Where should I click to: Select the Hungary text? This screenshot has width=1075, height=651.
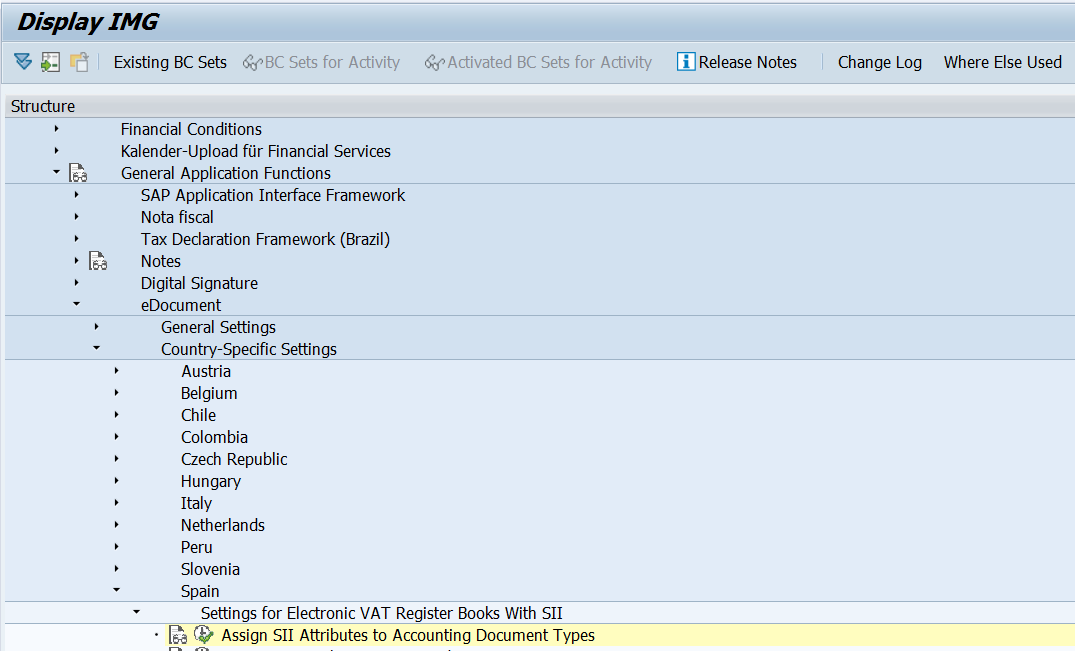210,482
